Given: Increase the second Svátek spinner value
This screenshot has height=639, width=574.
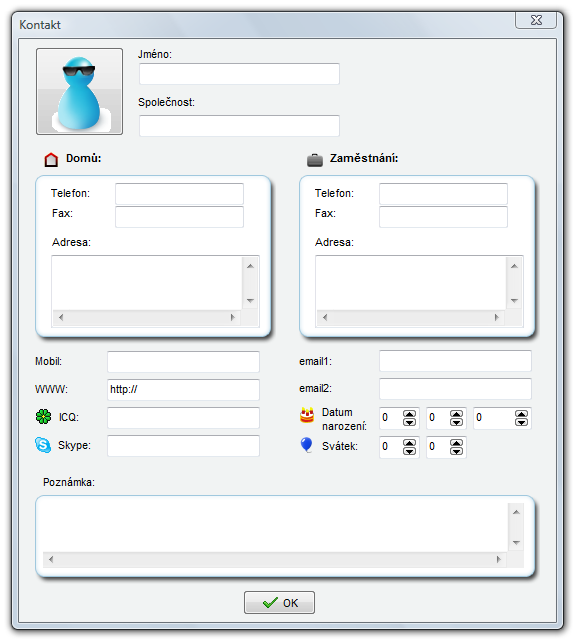Looking at the screenshot, I should (456, 443).
